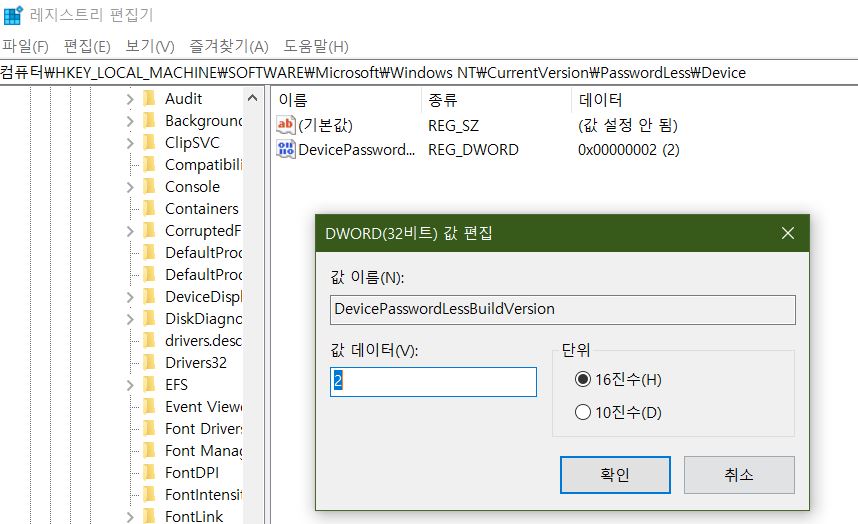This screenshot has height=524, width=858.
Task: Open the 파일(F) menu
Action: tap(25, 46)
